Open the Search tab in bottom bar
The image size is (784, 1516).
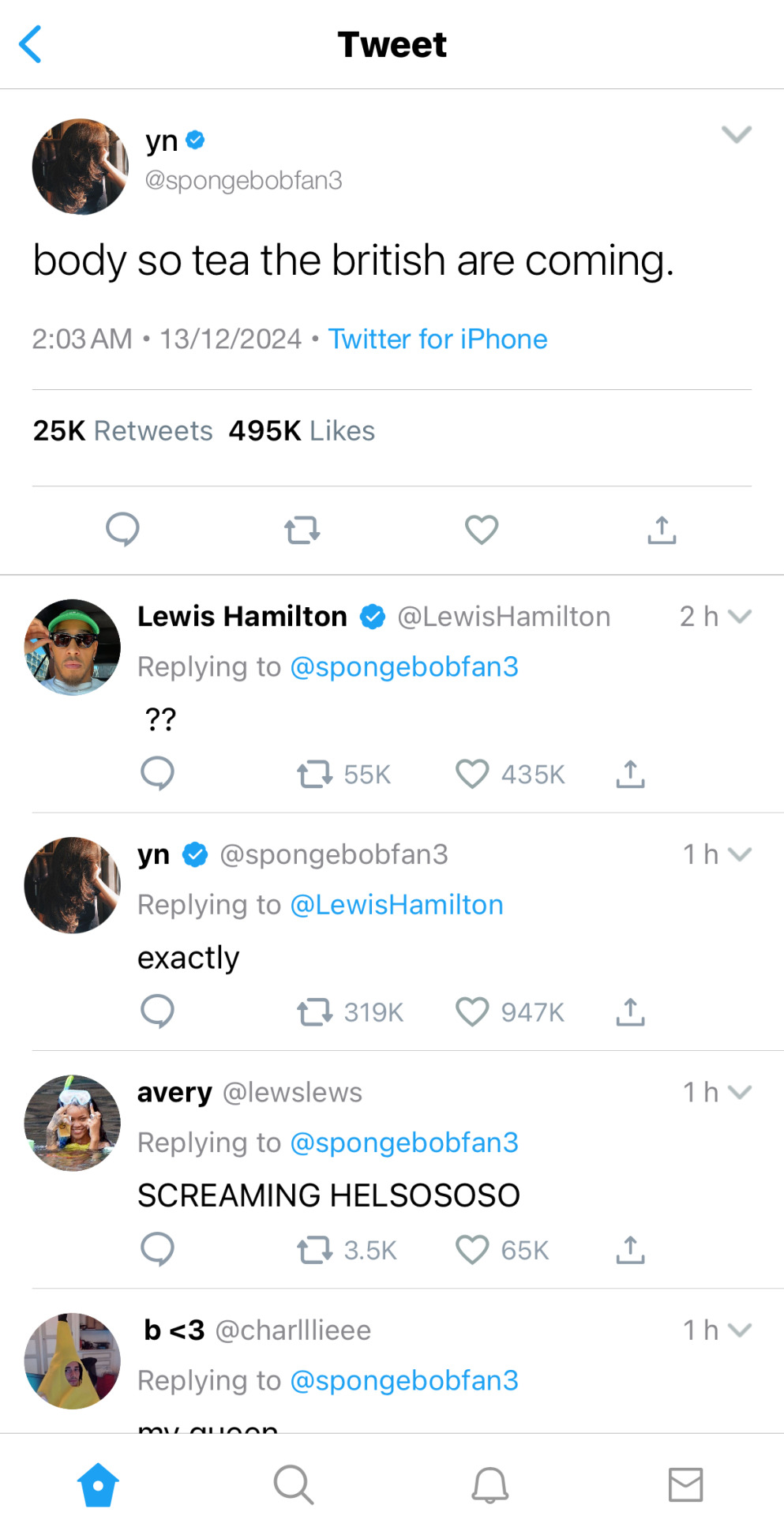(294, 1484)
